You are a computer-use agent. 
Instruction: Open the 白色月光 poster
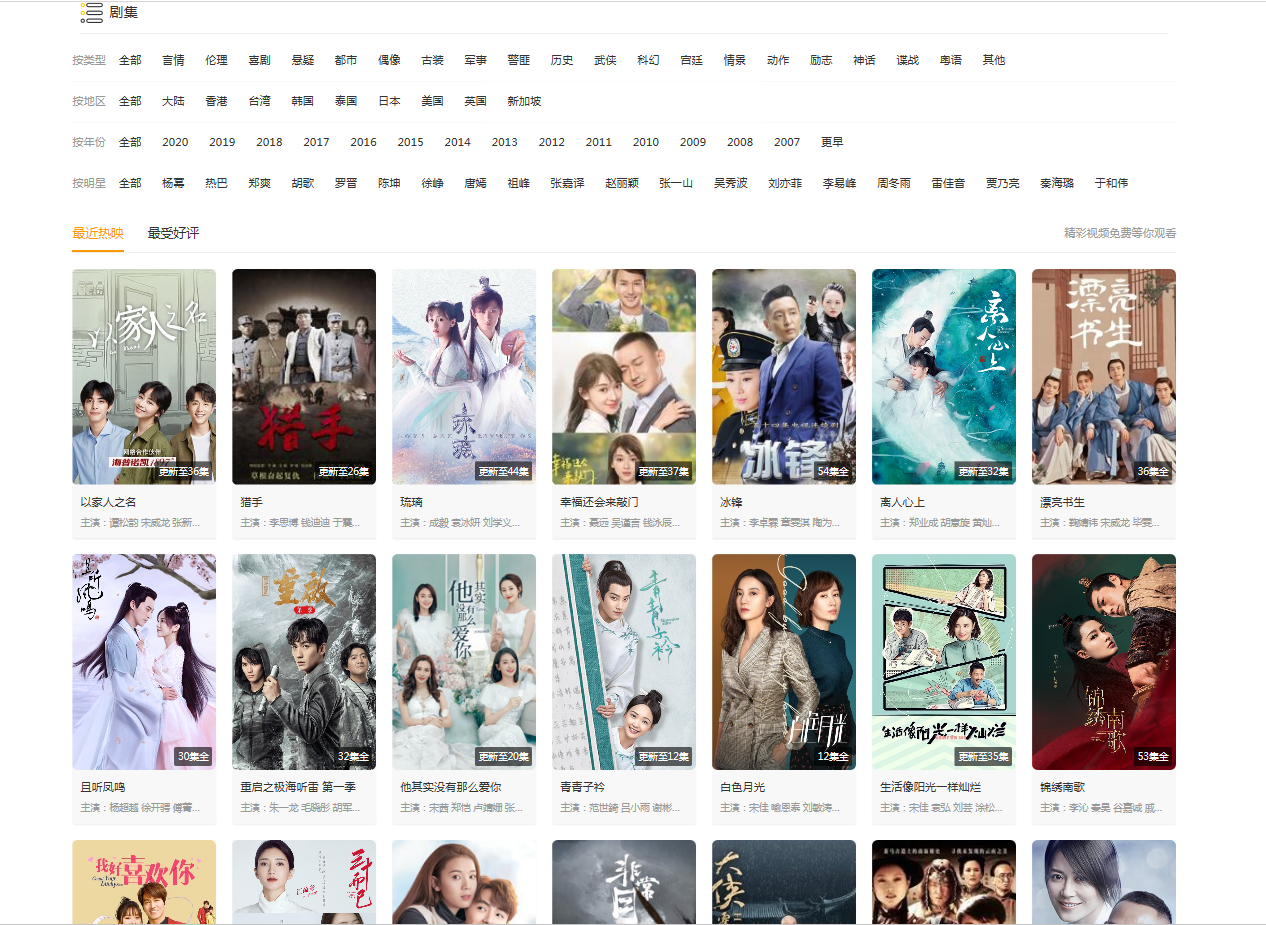tap(784, 662)
